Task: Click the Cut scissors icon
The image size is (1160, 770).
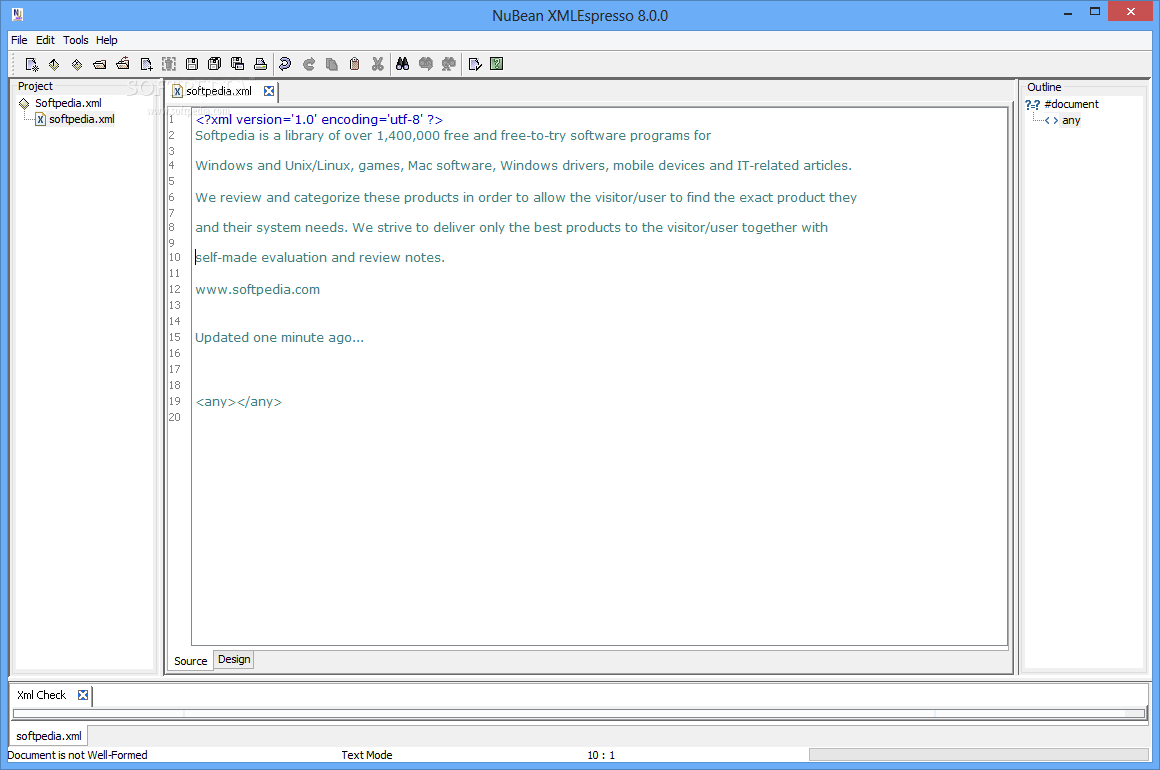Action: point(377,64)
